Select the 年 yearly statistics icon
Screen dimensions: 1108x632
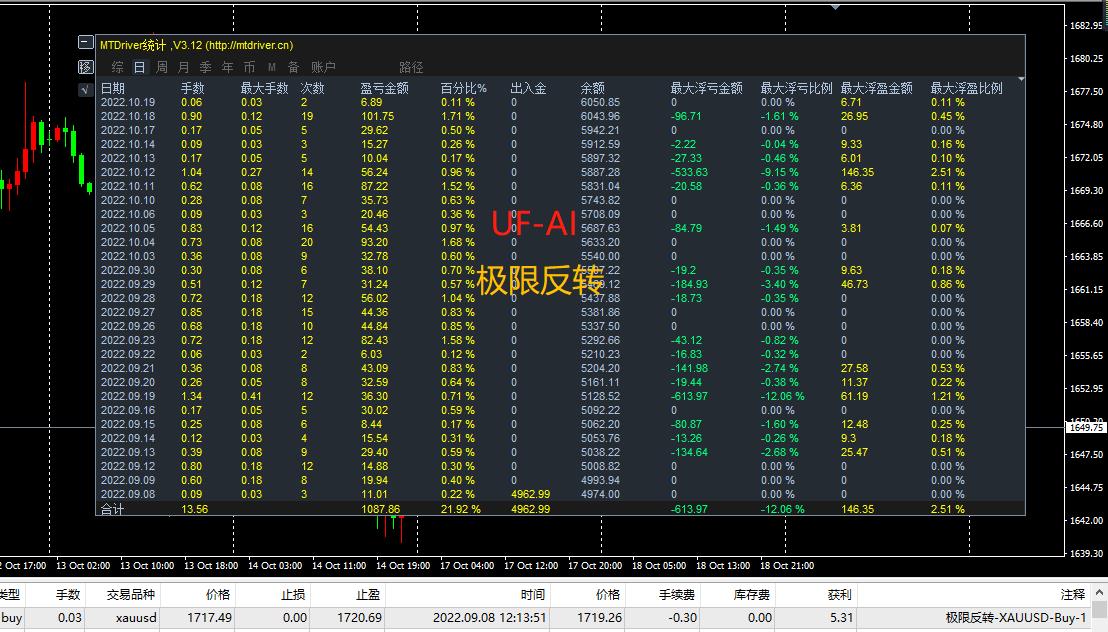[225, 67]
